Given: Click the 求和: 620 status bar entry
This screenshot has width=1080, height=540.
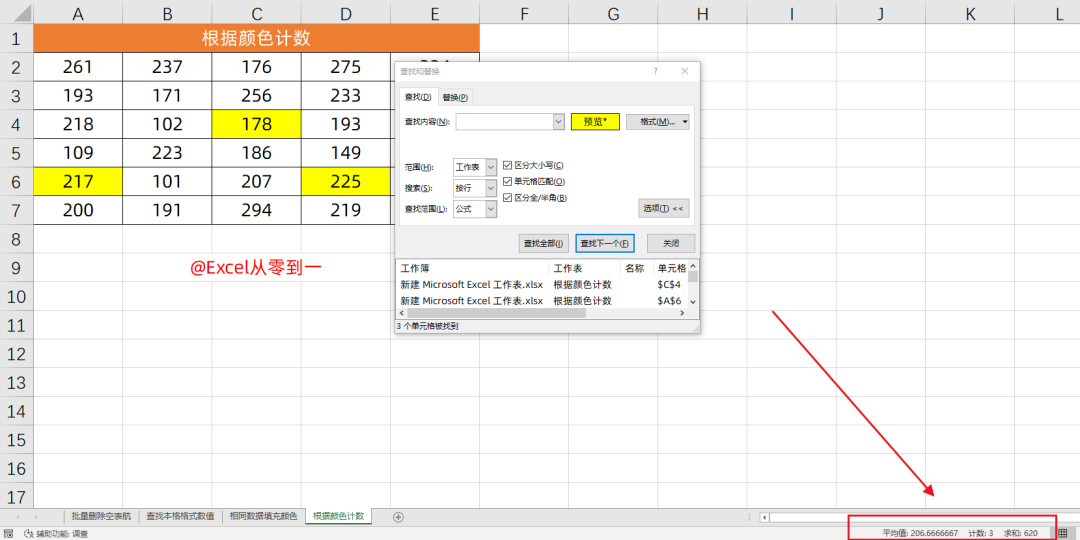Looking at the screenshot, I should pos(1021,533).
